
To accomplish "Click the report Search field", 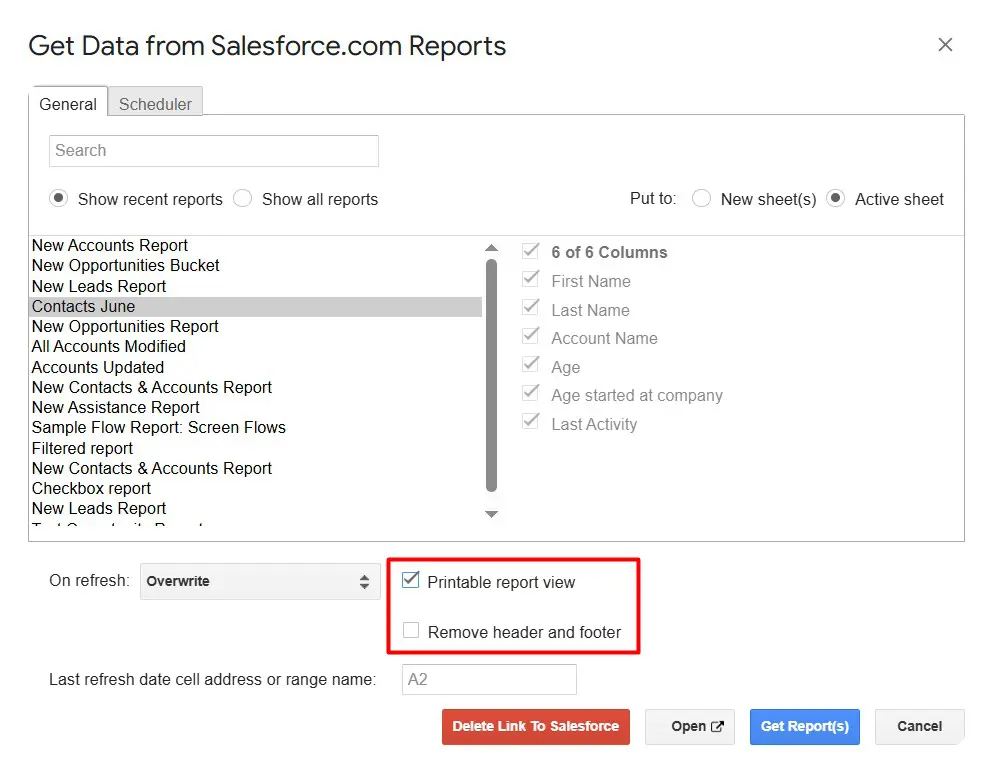I will (x=214, y=151).
